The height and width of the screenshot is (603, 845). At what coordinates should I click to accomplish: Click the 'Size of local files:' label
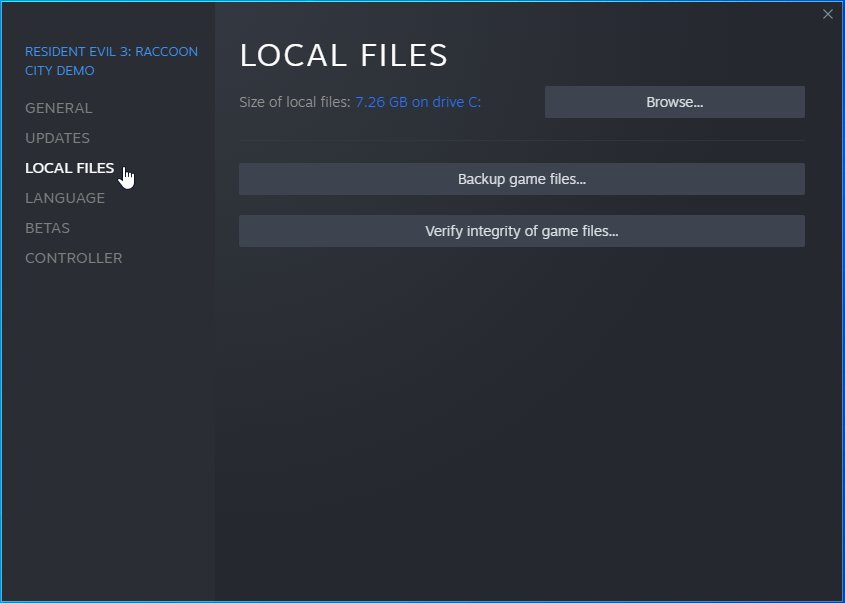tap(295, 102)
